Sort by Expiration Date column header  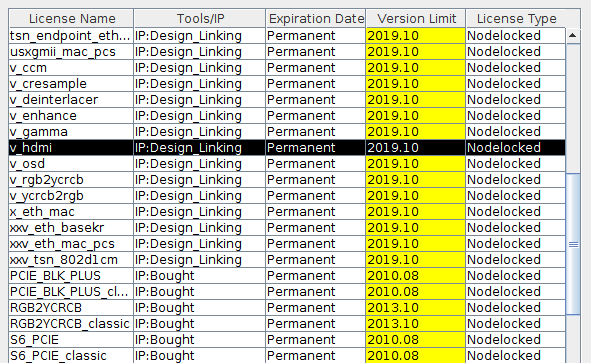315,18
